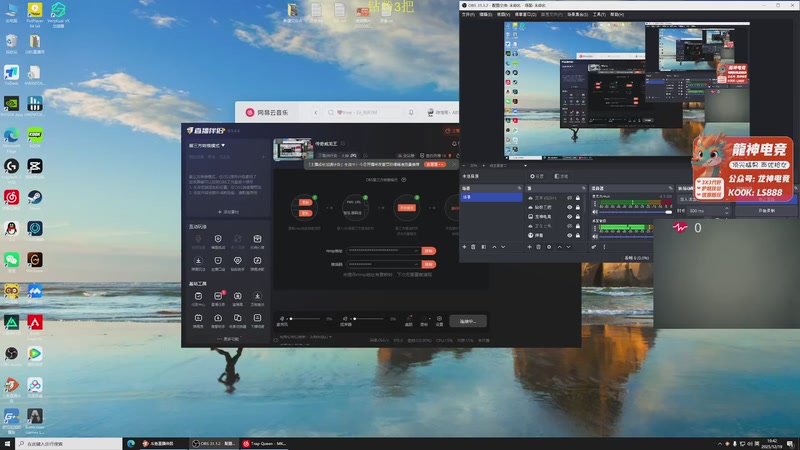The image size is (800, 450).
Task: Click the 基础工具 icon with red badge
Action: 218,296
